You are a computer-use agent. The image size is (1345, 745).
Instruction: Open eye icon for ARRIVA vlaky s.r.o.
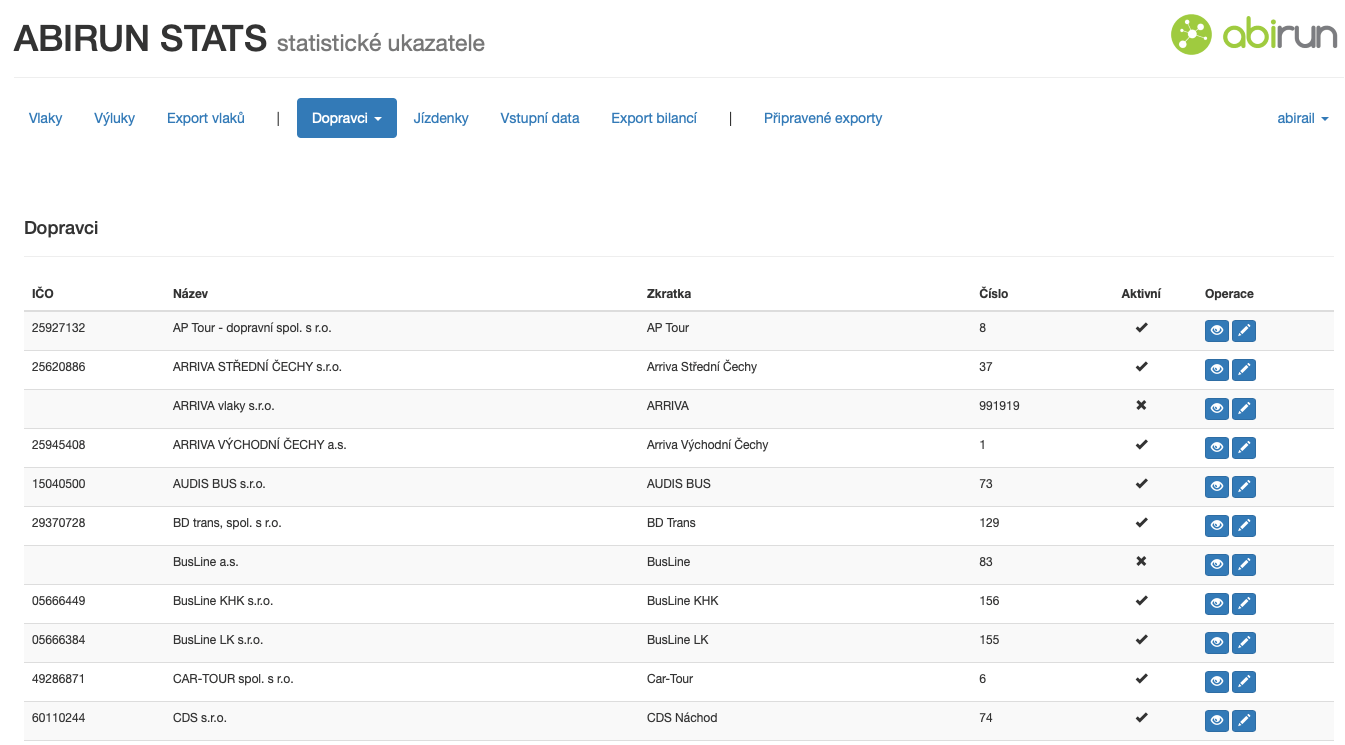pos(1217,409)
